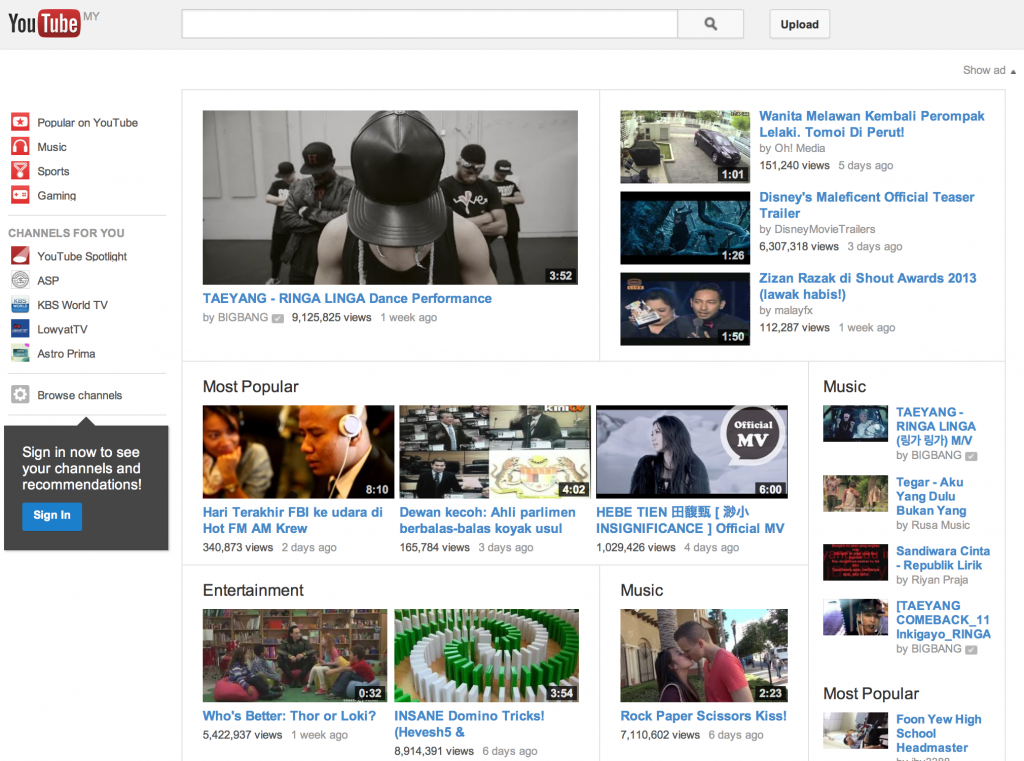
Task: Collapse the Show ad arrow
Action: point(1013,71)
